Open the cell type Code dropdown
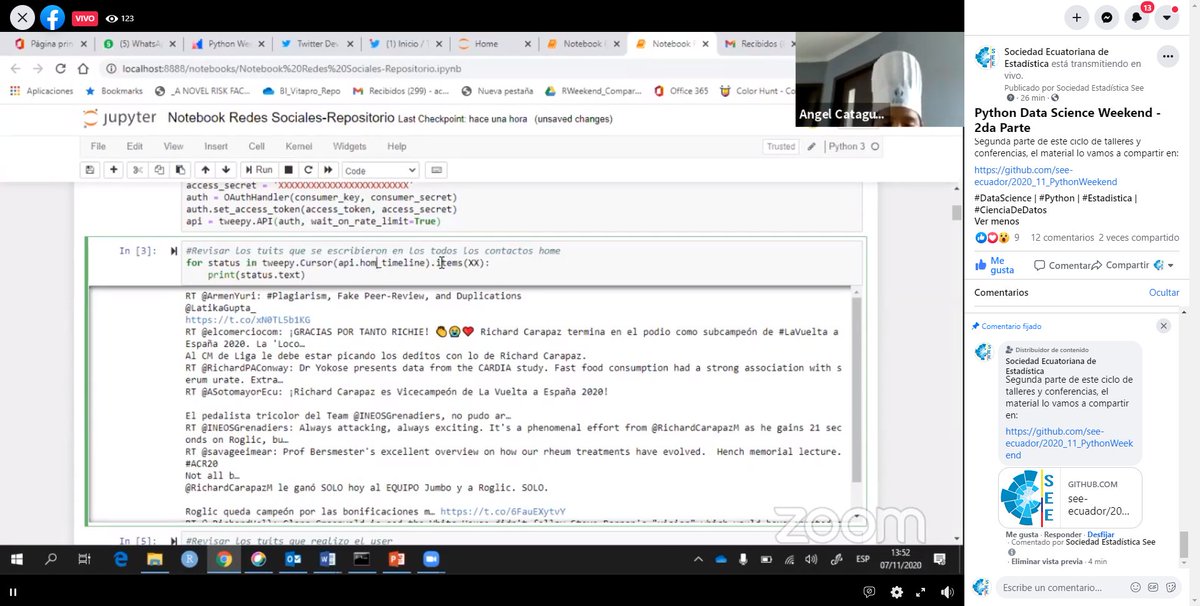Viewport: 1200px width, 606px height. [x=380, y=171]
